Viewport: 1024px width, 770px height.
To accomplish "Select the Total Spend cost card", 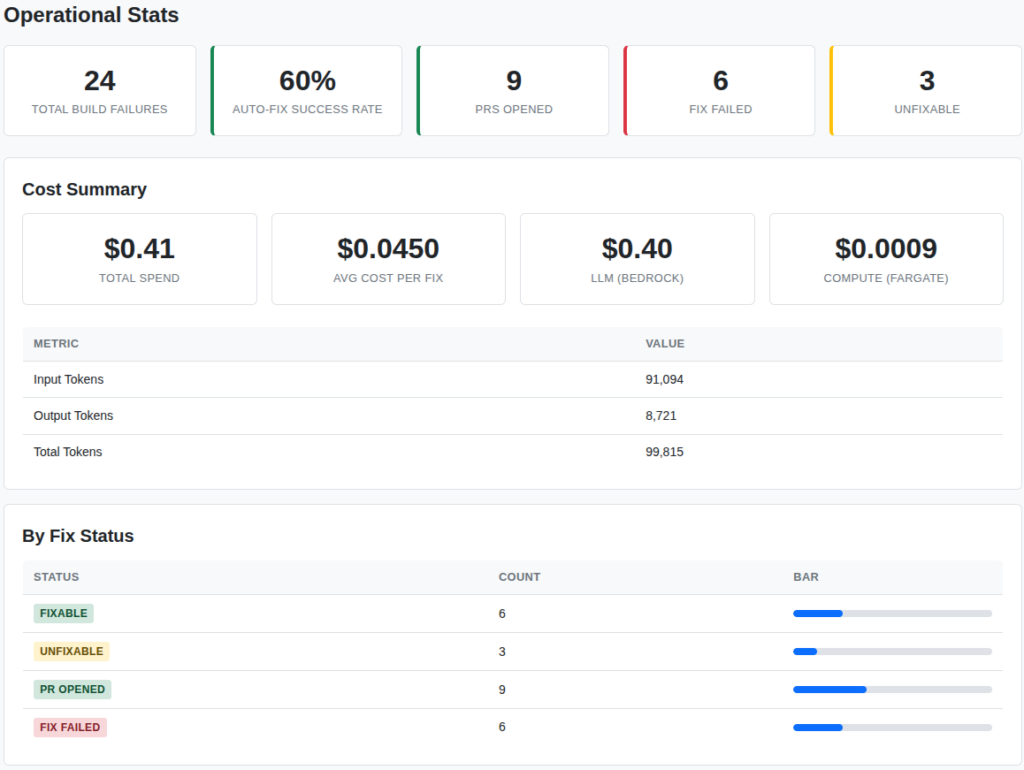I will tap(139, 259).
